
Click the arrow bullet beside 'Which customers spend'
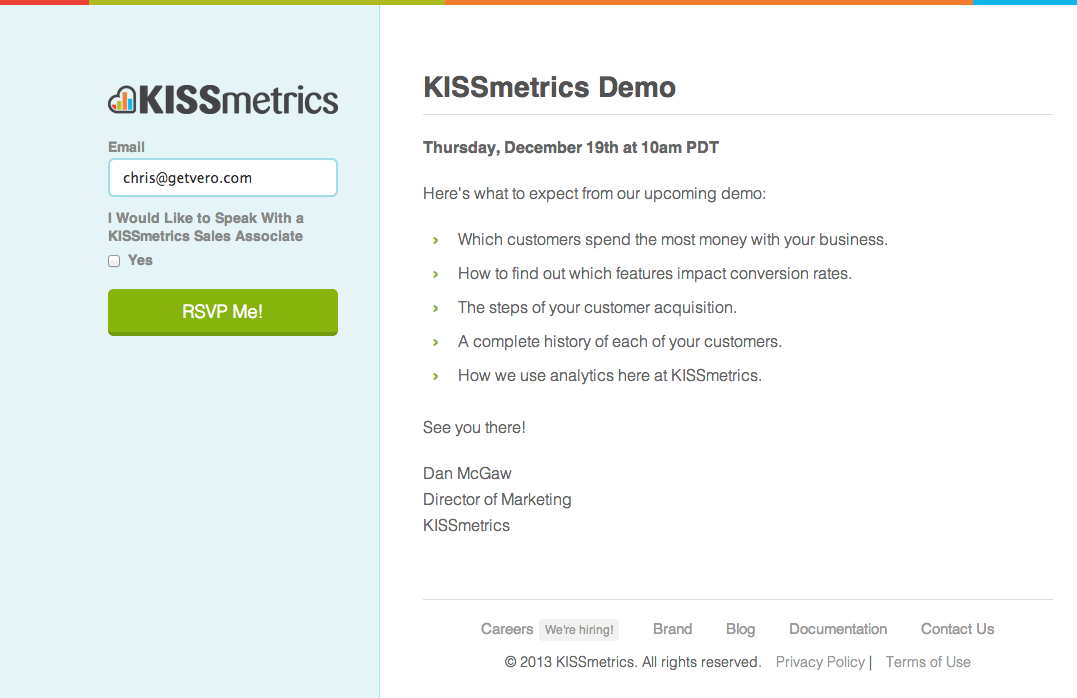436,240
